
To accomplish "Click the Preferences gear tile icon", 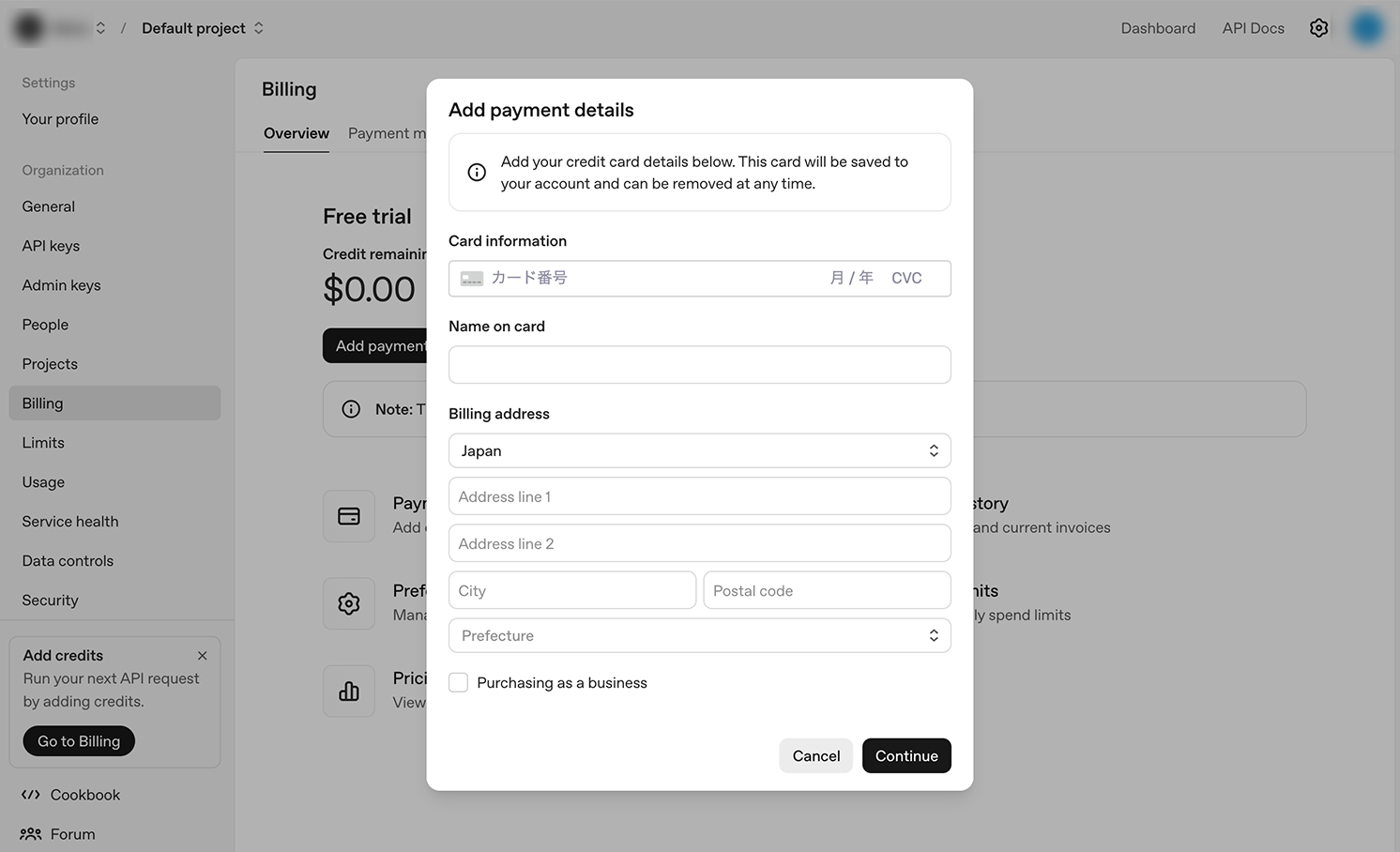I will click(x=349, y=603).
